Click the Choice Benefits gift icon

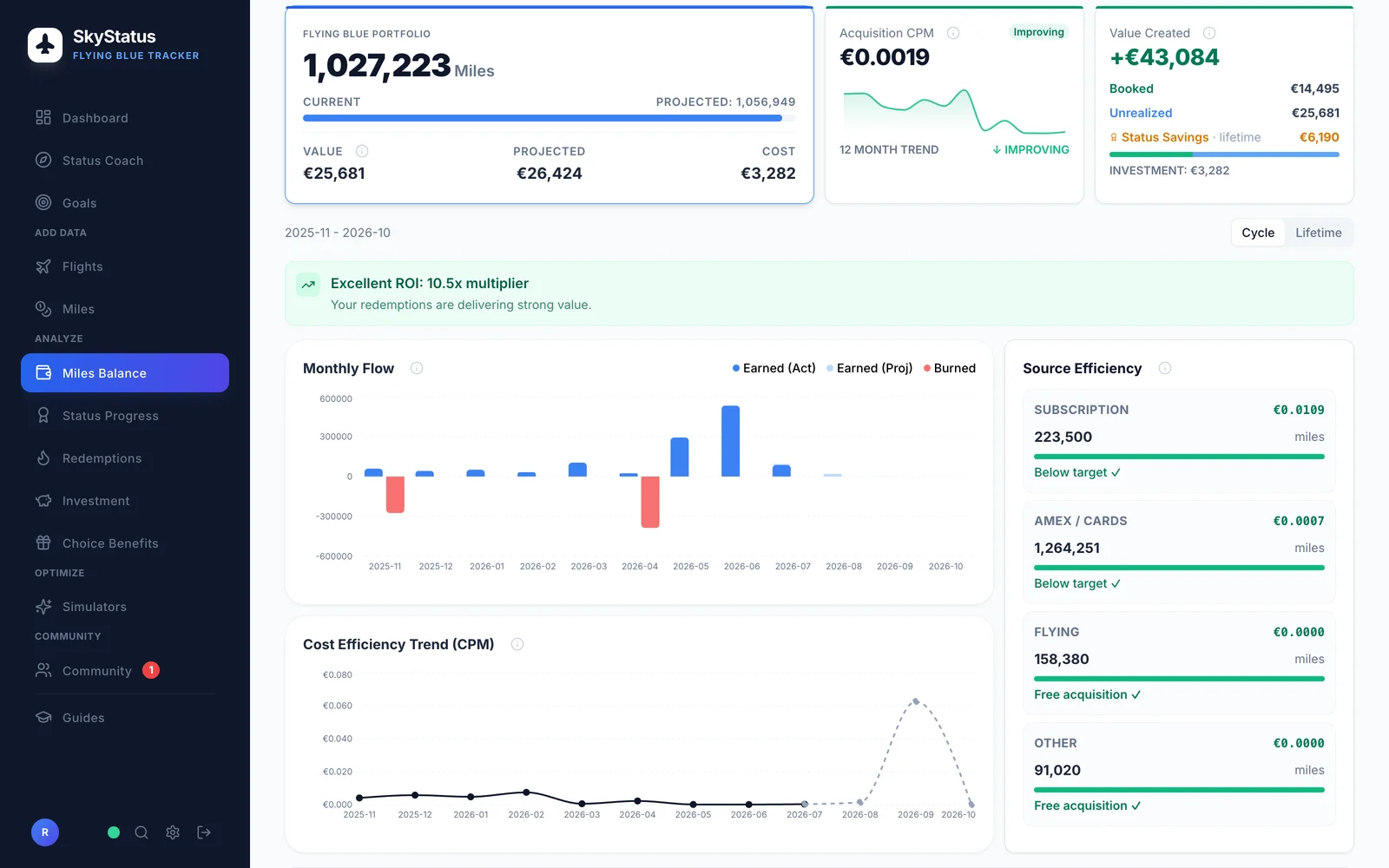point(43,542)
